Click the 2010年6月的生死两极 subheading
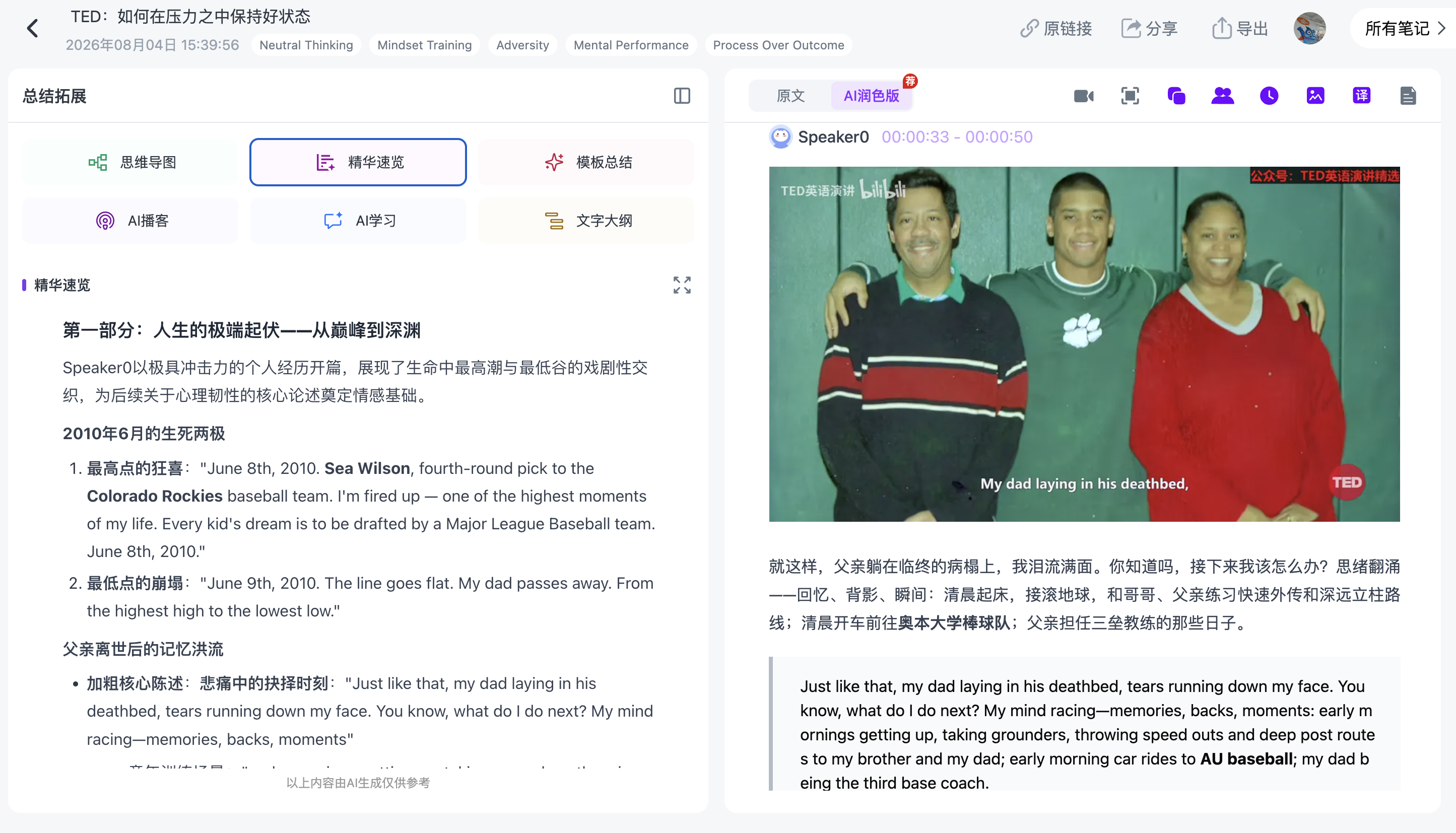Viewport: 1456px width, 833px height. [144, 433]
